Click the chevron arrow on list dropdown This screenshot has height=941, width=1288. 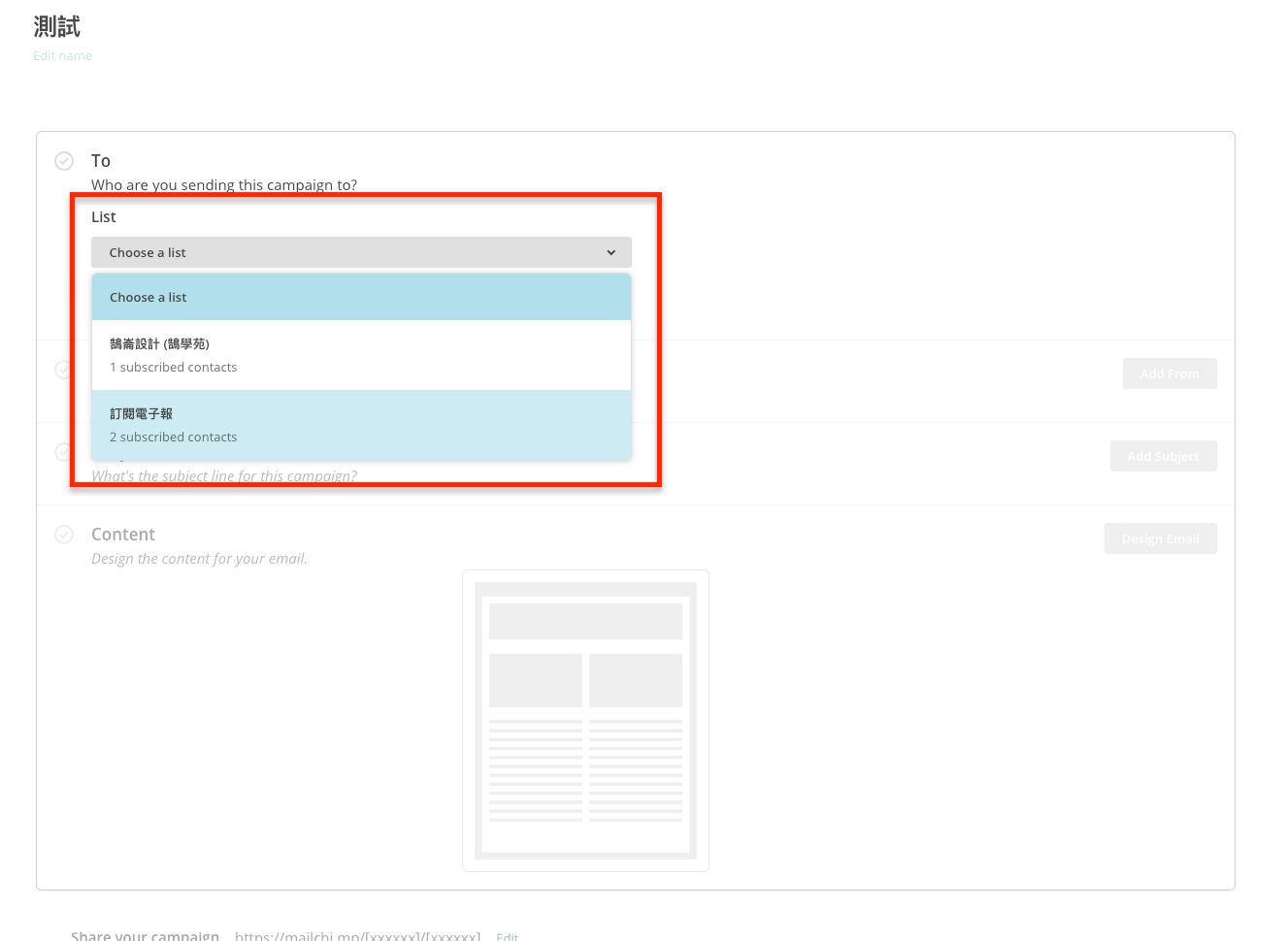coord(611,253)
